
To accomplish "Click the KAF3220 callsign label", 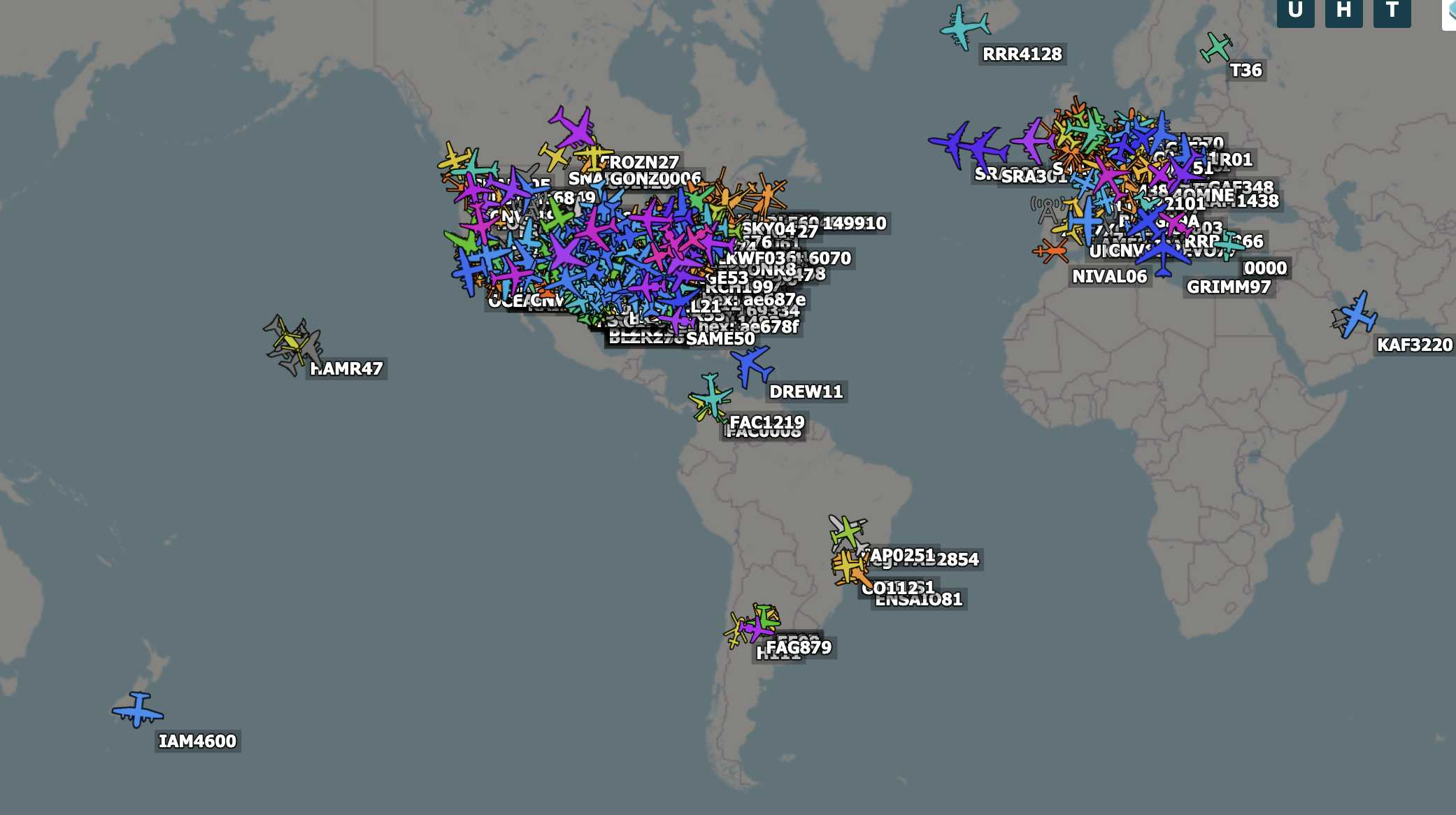I will [1414, 345].
